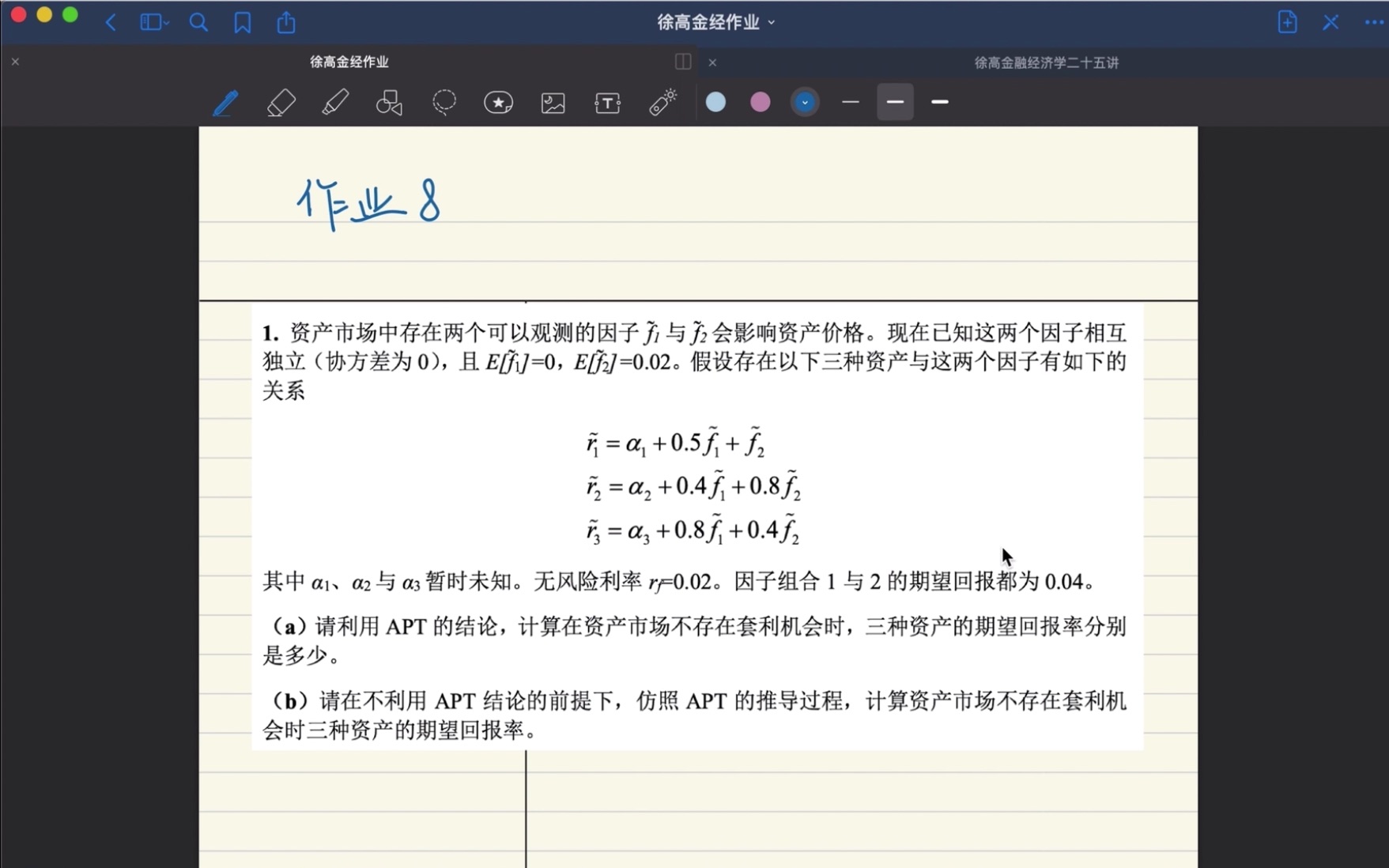Open the more options menu
Image resolution: width=1389 pixels, height=868 pixels.
(x=1374, y=22)
